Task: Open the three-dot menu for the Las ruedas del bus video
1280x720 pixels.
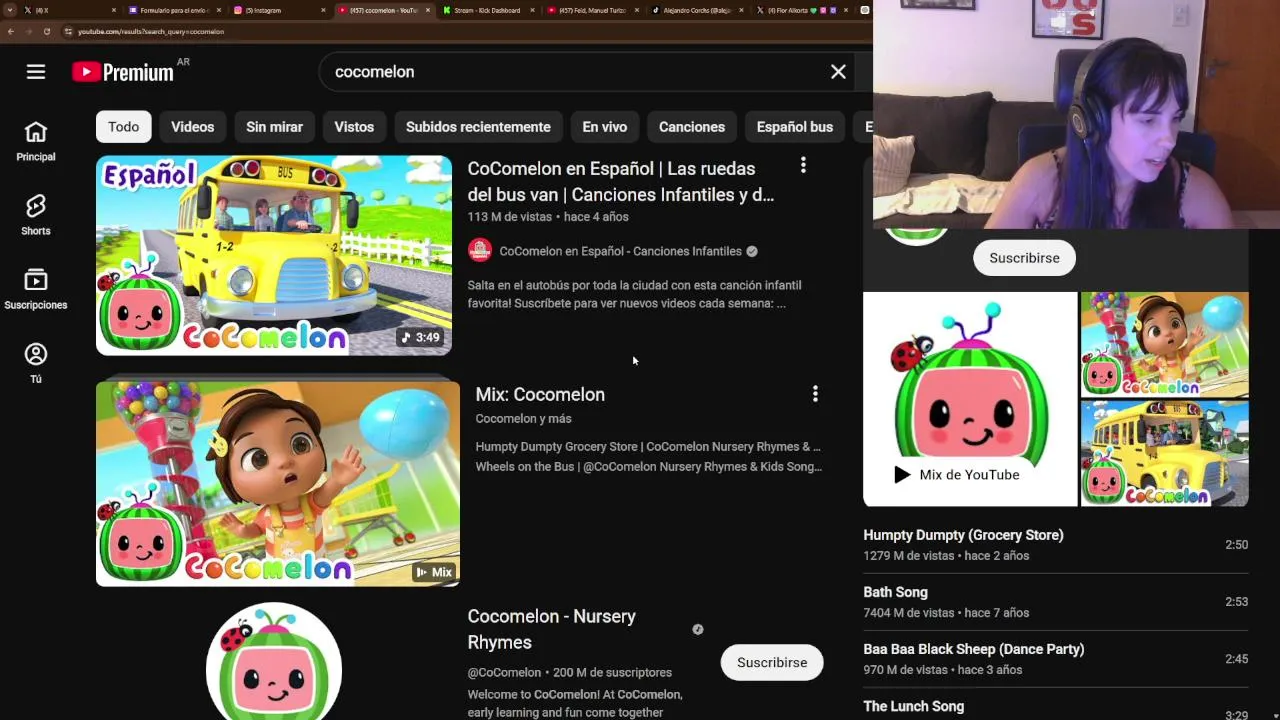Action: 803,166
